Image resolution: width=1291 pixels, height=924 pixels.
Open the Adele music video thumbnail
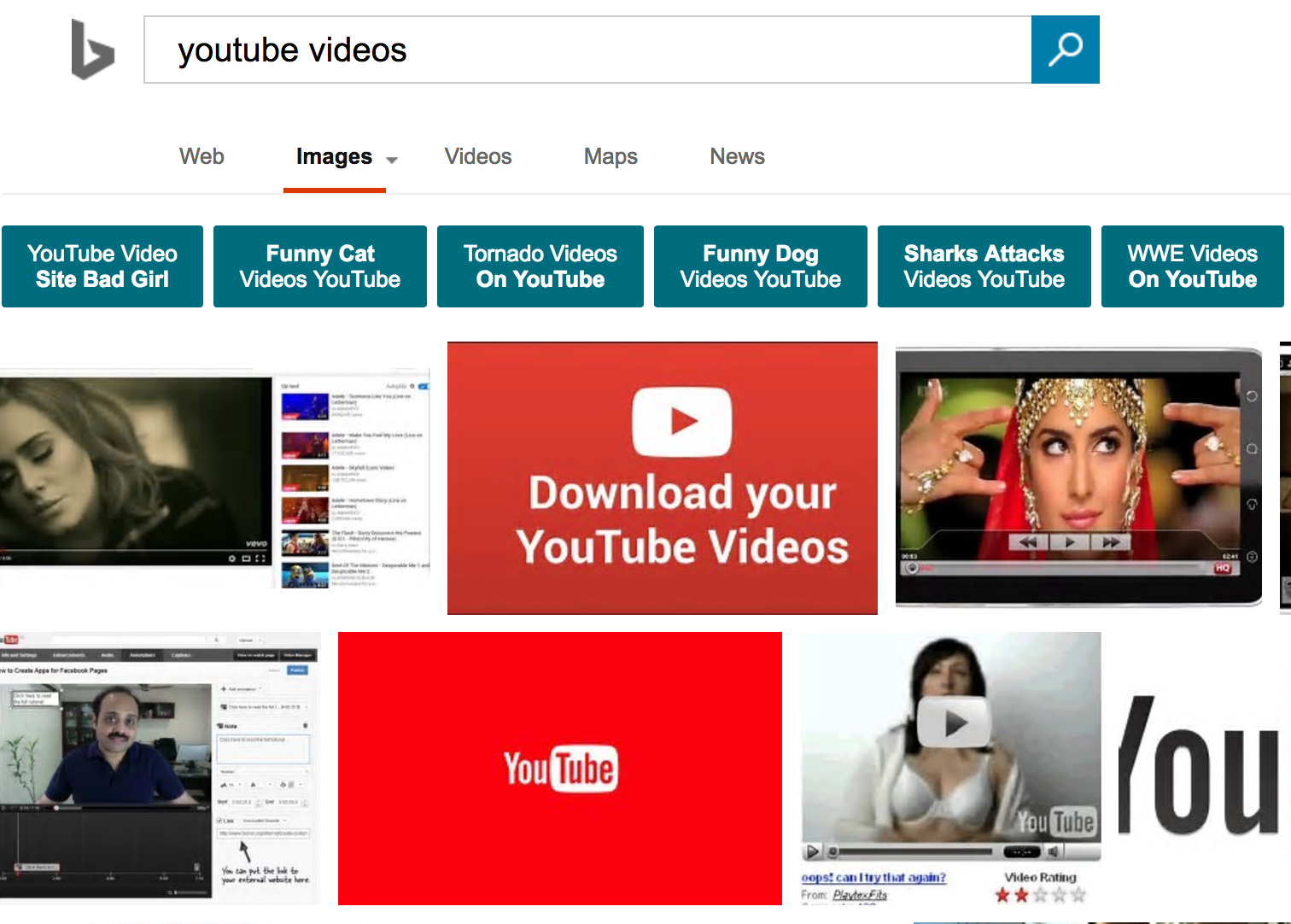pos(215,478)
